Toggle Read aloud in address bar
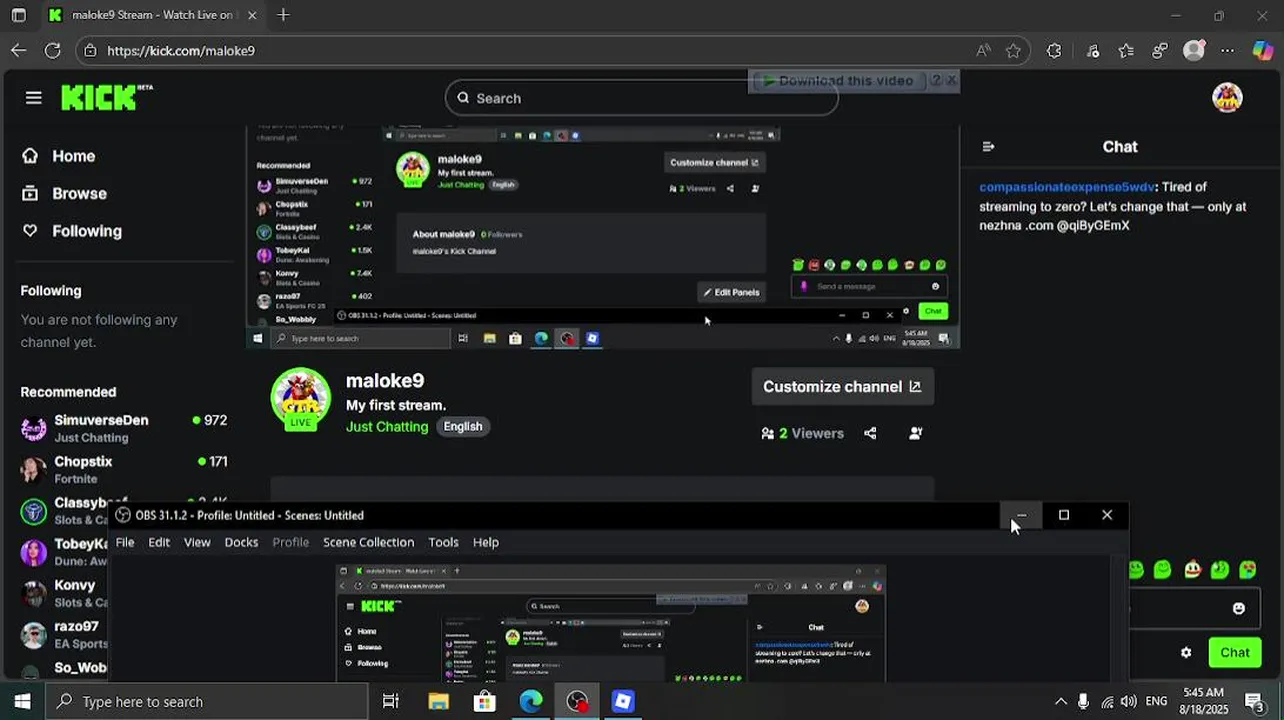1284x720 pixels. [x=984, y=50]
